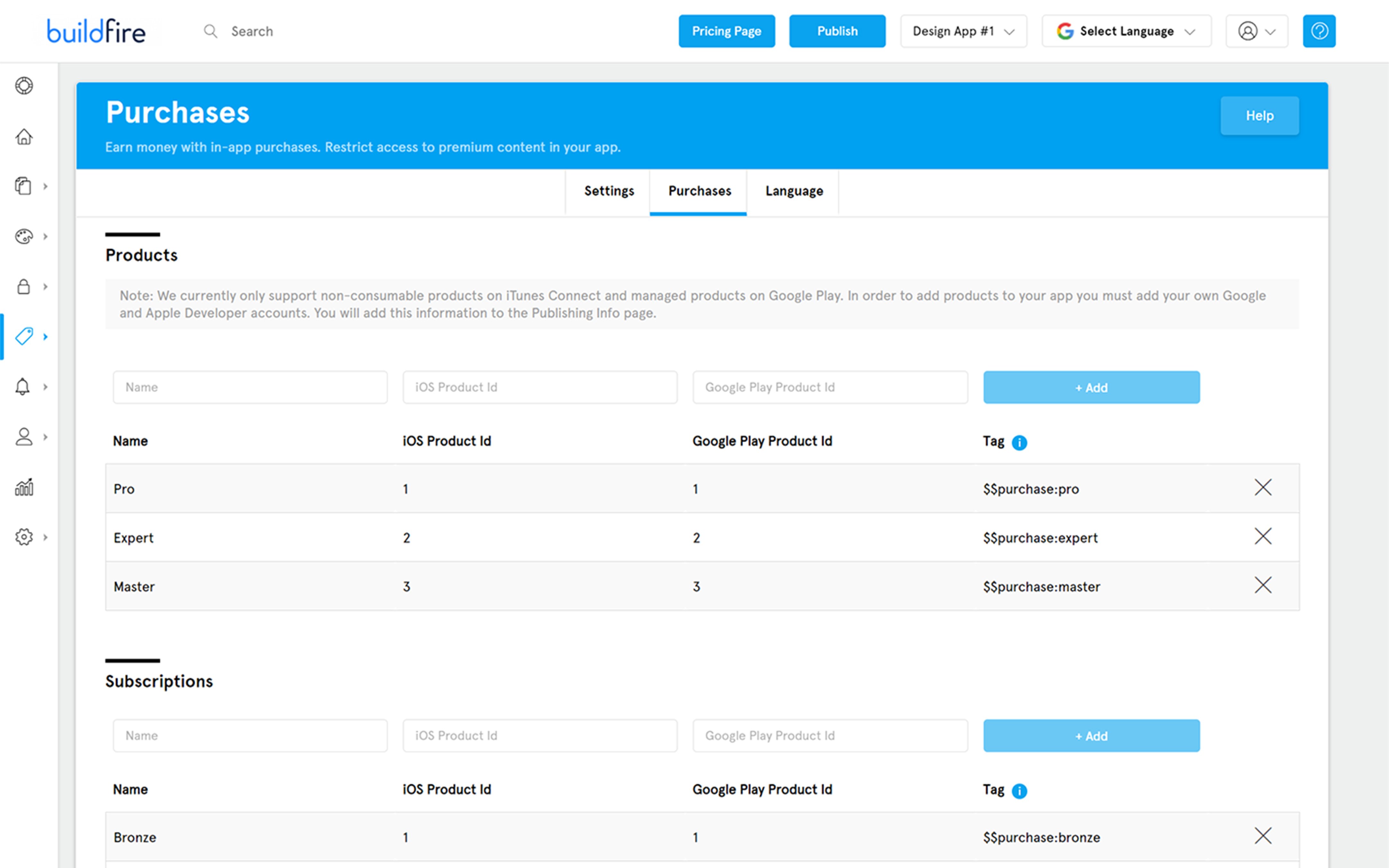The width and height of the screenshot is (1389, 868).
Task: Click the blue help question mark icon
Action: tap(1318, 31)
